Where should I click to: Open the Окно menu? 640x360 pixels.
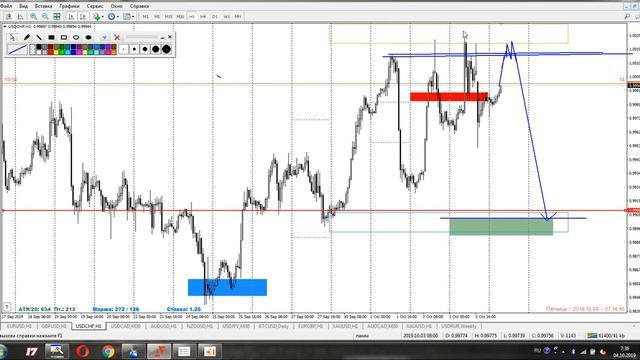coord(116,6)
